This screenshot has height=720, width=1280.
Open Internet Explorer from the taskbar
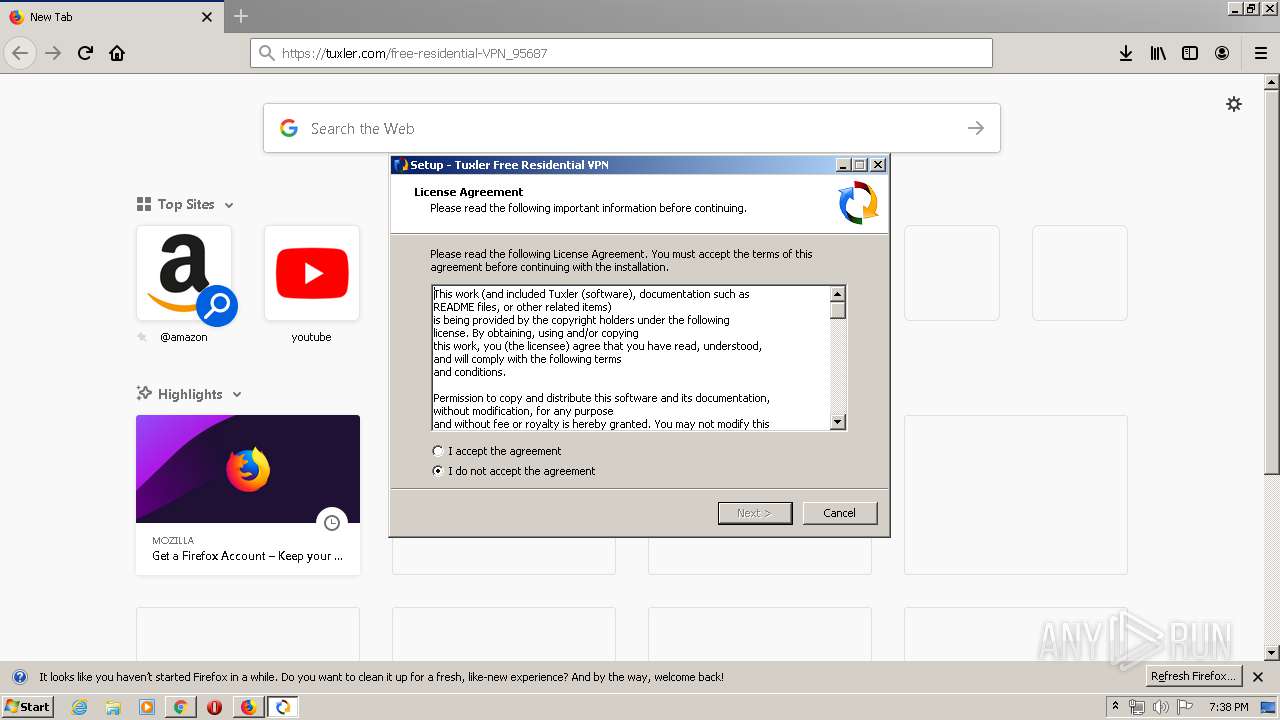tap(80, 707)
